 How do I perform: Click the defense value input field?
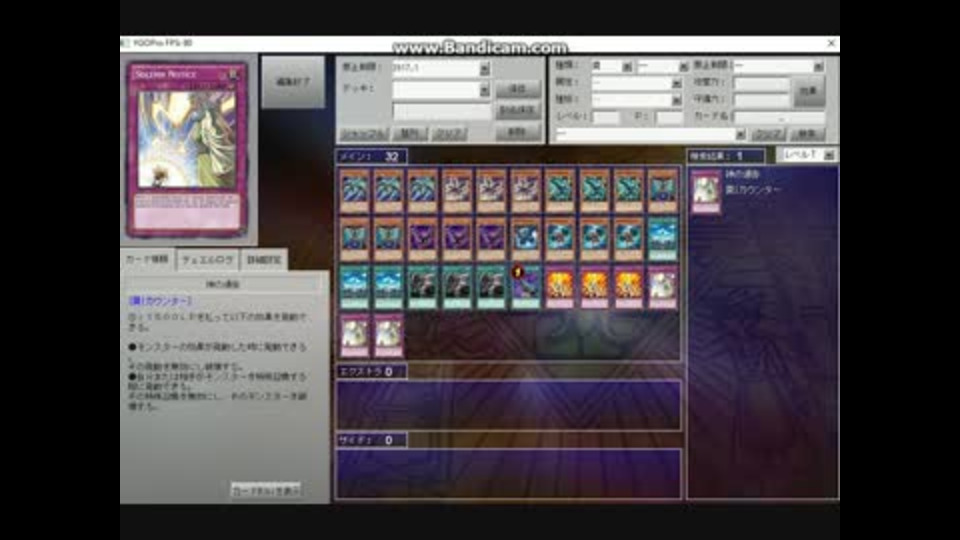762,99
